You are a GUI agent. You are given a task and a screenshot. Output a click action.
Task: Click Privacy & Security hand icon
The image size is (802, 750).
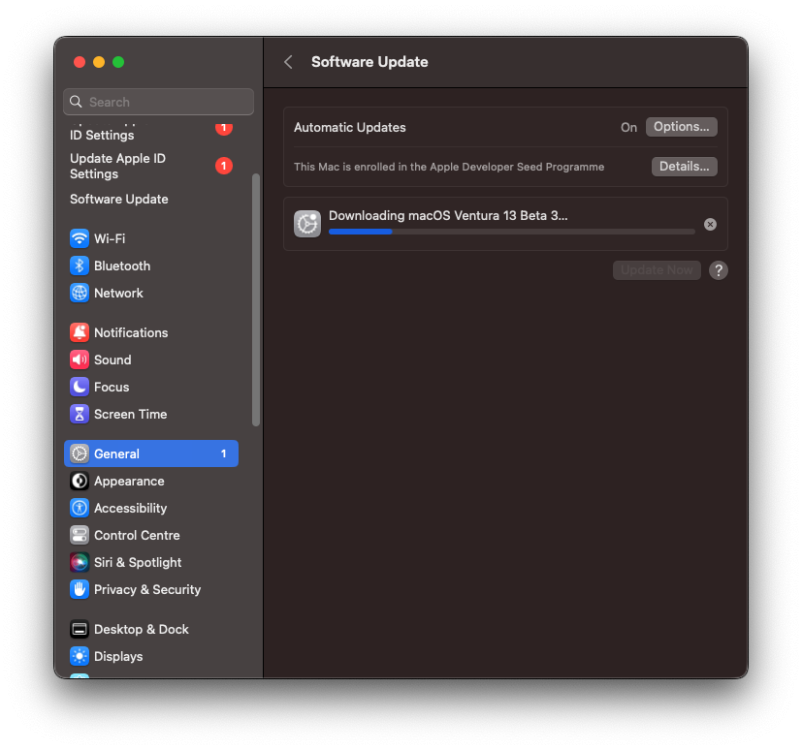point(79,589)
